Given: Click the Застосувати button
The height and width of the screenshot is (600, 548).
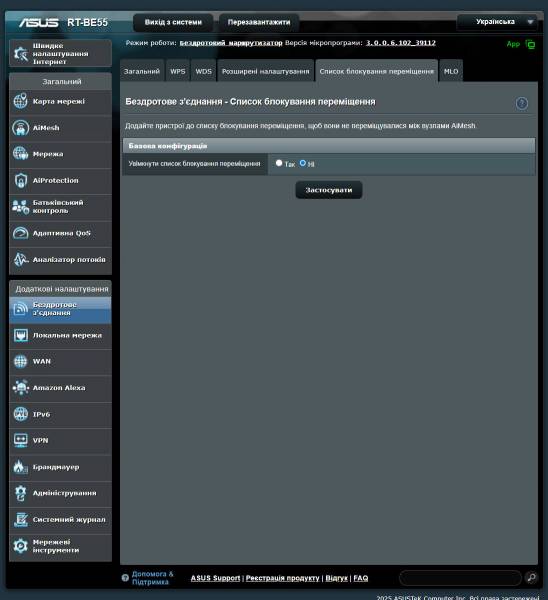Looking at the screenshot, I should click(x=329, y=190).
